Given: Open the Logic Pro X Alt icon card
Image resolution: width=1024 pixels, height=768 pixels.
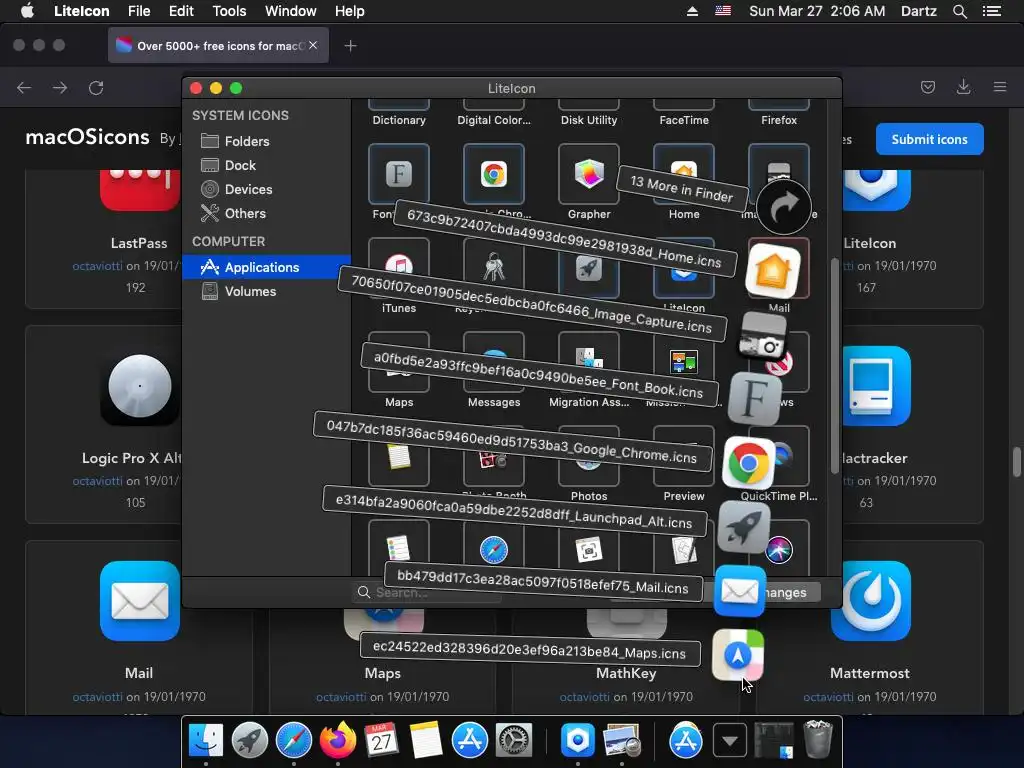Looking at the screenshot, I should 139,386.
